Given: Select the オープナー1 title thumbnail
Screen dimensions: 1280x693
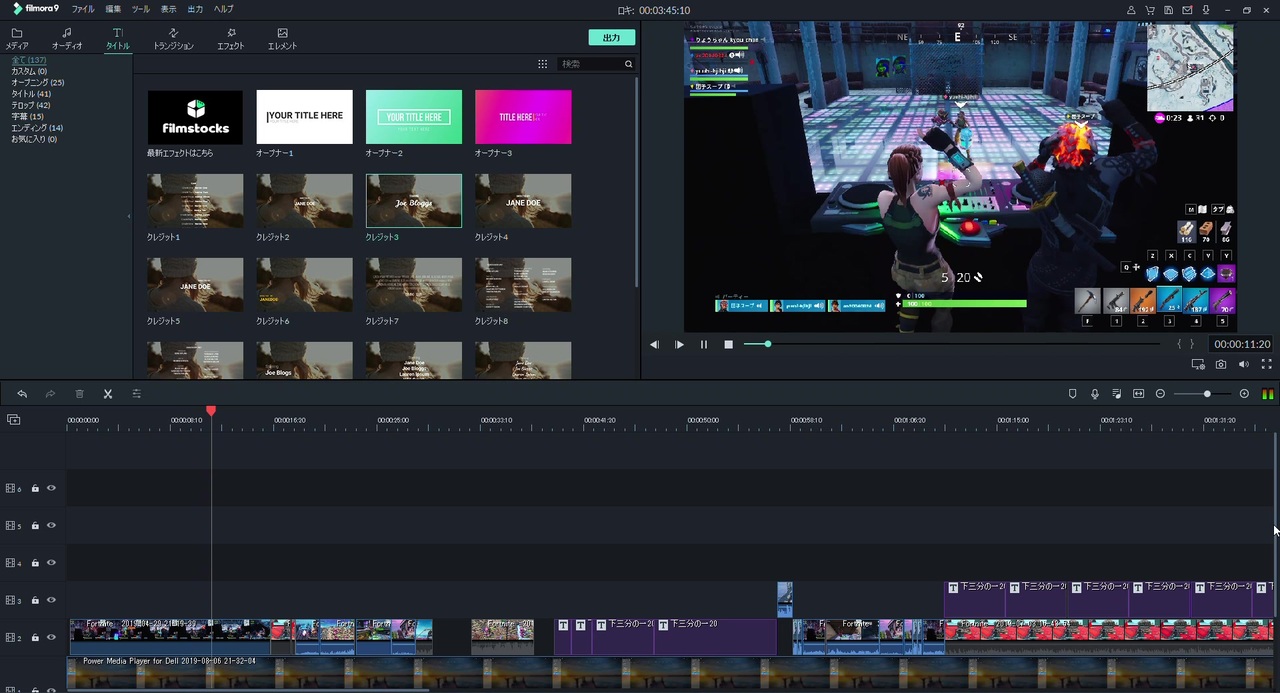Looking at the screenshot, I should 304,117.
